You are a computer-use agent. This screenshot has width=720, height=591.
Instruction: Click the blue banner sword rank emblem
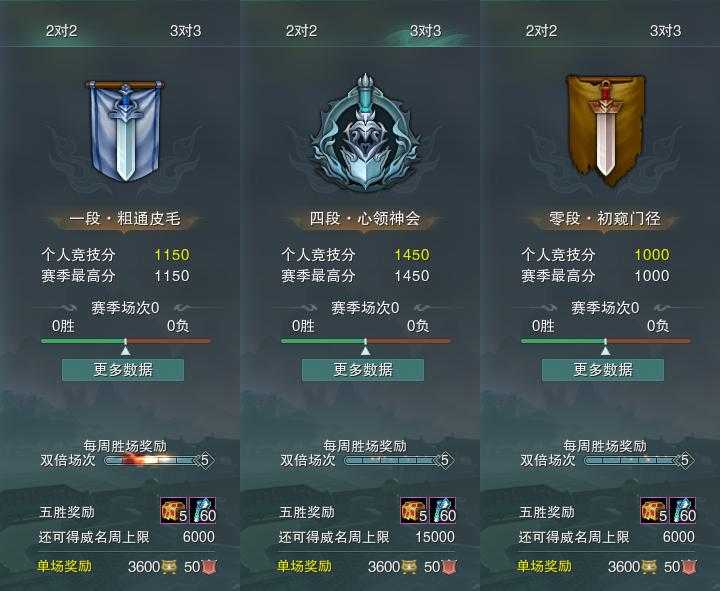[124, 130]
